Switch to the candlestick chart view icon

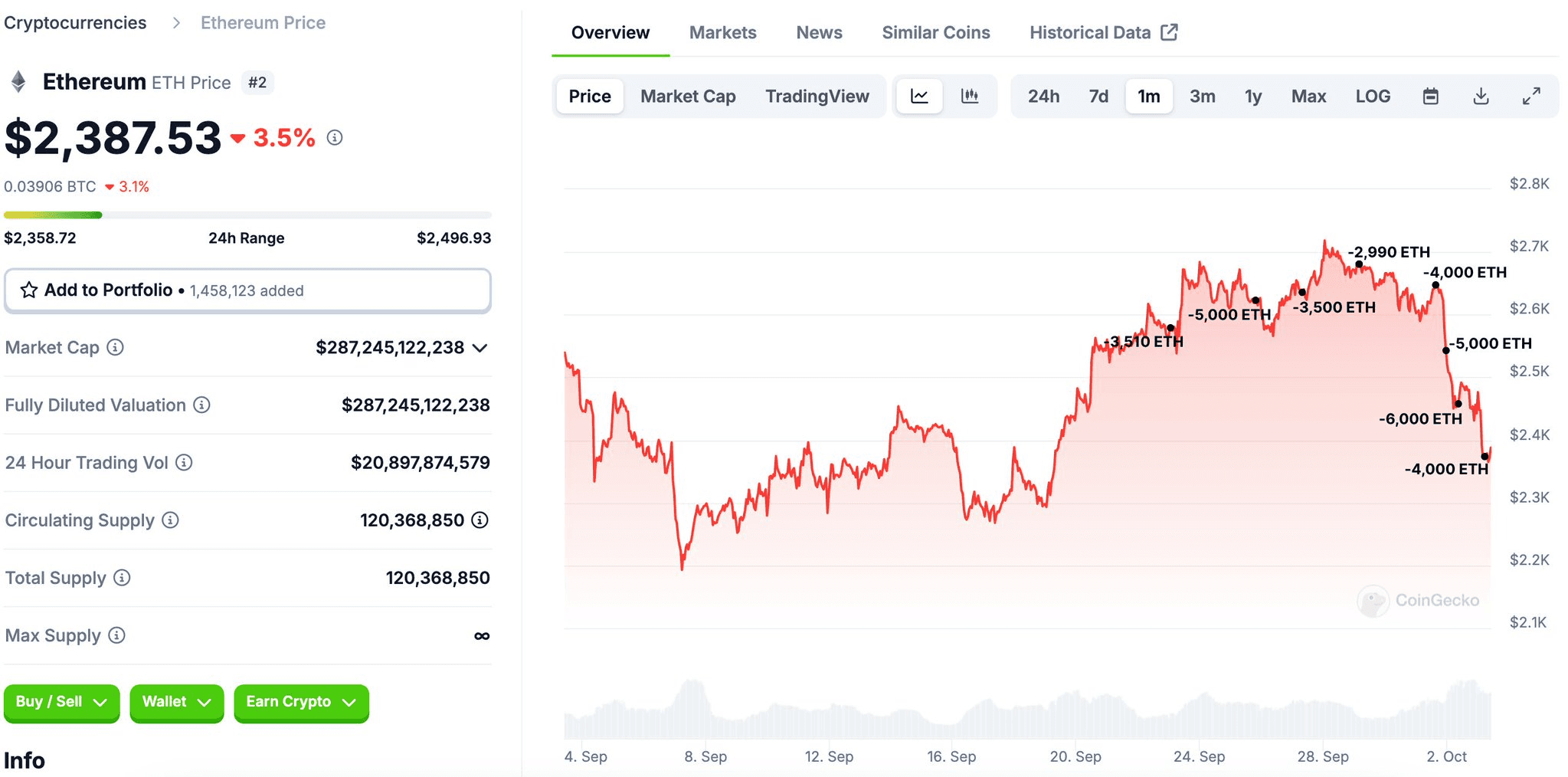point(970,96)
